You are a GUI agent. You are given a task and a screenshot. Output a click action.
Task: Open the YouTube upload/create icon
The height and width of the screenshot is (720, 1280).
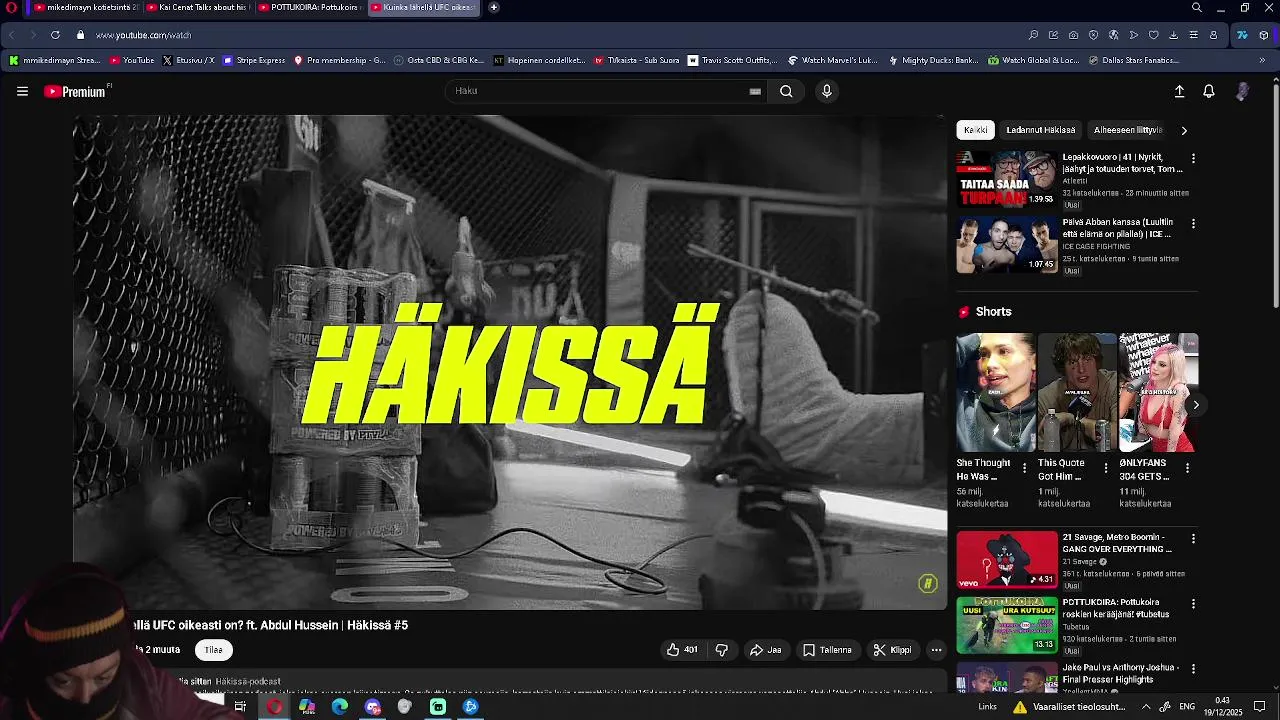point(1179,91)
